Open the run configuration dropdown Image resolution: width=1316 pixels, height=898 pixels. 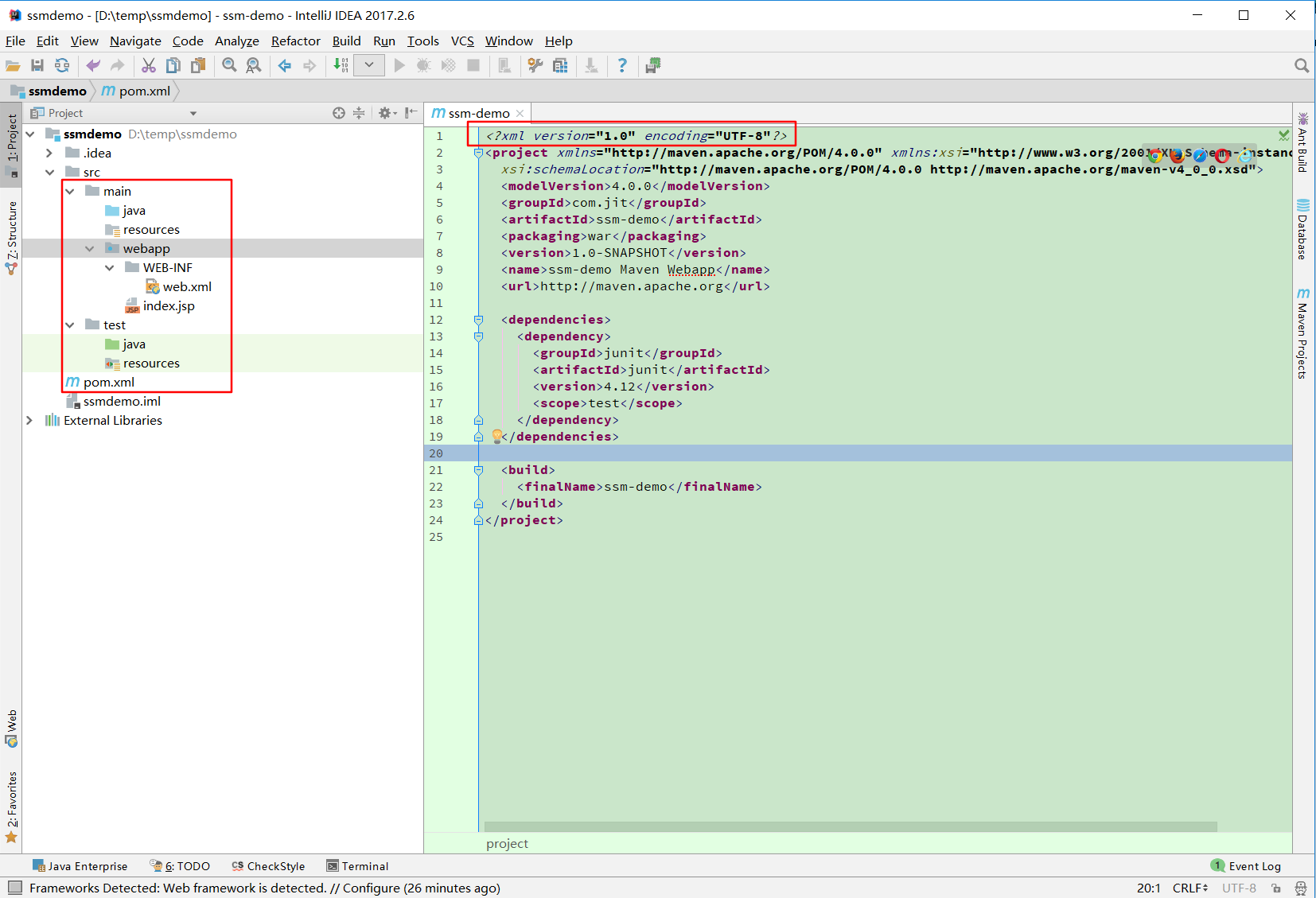pyautogui.click(x=369, y=65)
